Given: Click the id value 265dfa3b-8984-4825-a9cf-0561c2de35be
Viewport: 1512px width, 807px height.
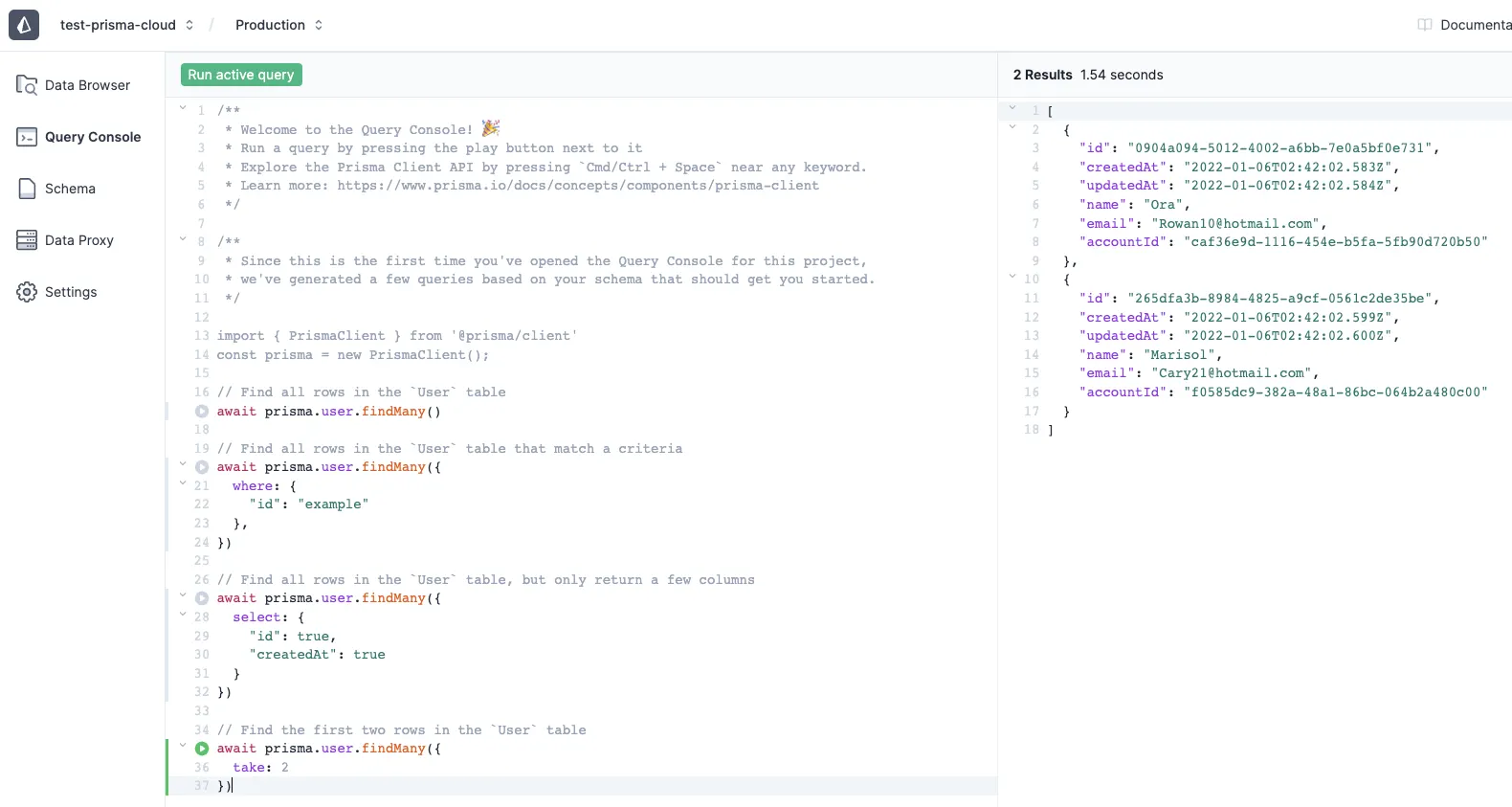Looking at the screenshot, I should pos(1280,299).
